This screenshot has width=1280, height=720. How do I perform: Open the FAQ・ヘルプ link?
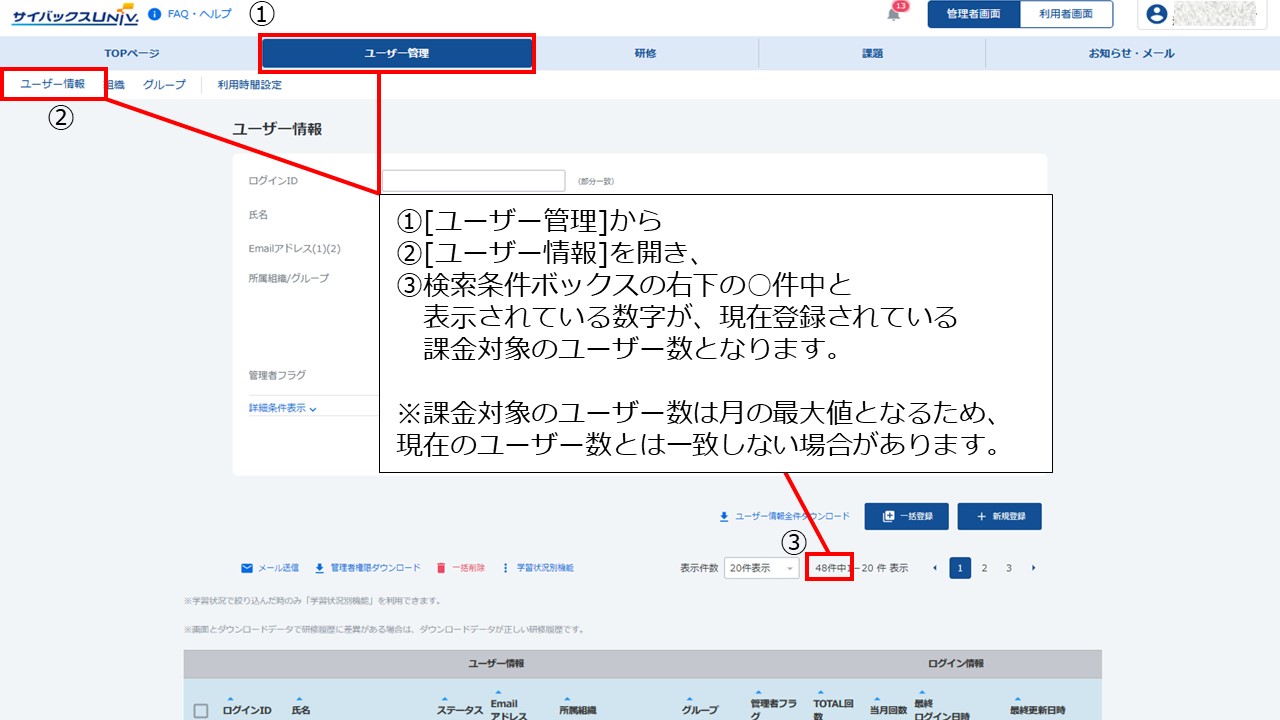pos(190,14)
